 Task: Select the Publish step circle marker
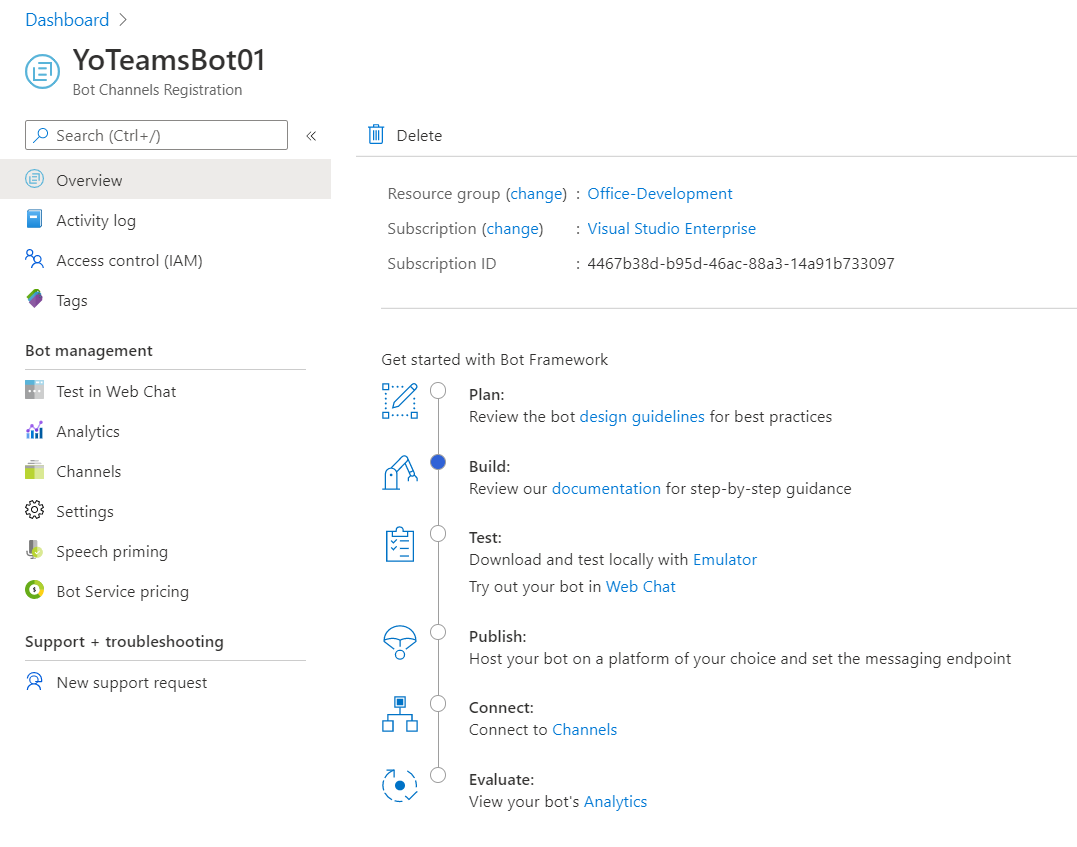[x=438, y=632]
